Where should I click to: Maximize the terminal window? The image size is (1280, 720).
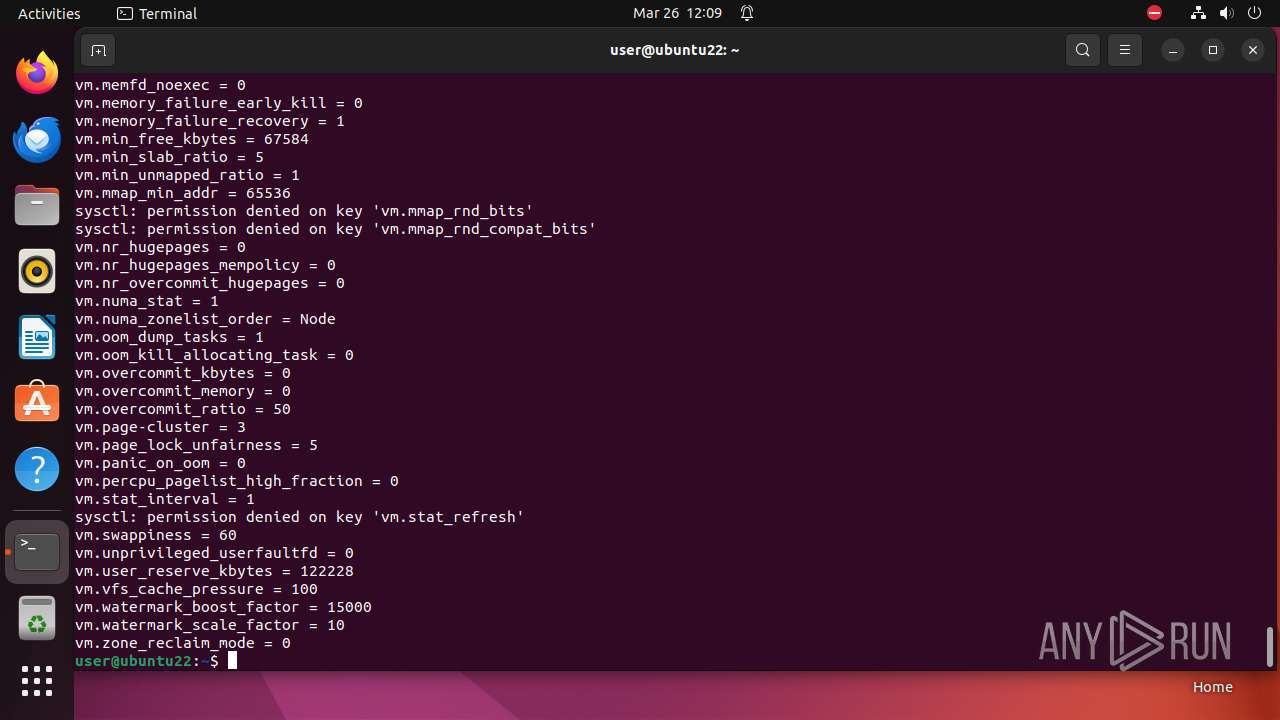[x=1213, y=50]
